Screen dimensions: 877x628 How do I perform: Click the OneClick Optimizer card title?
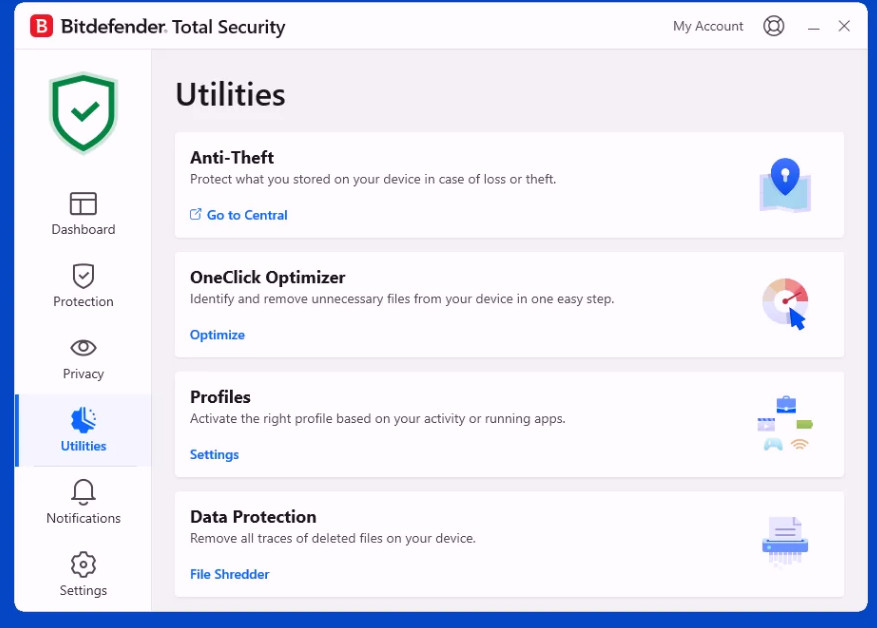268,277
